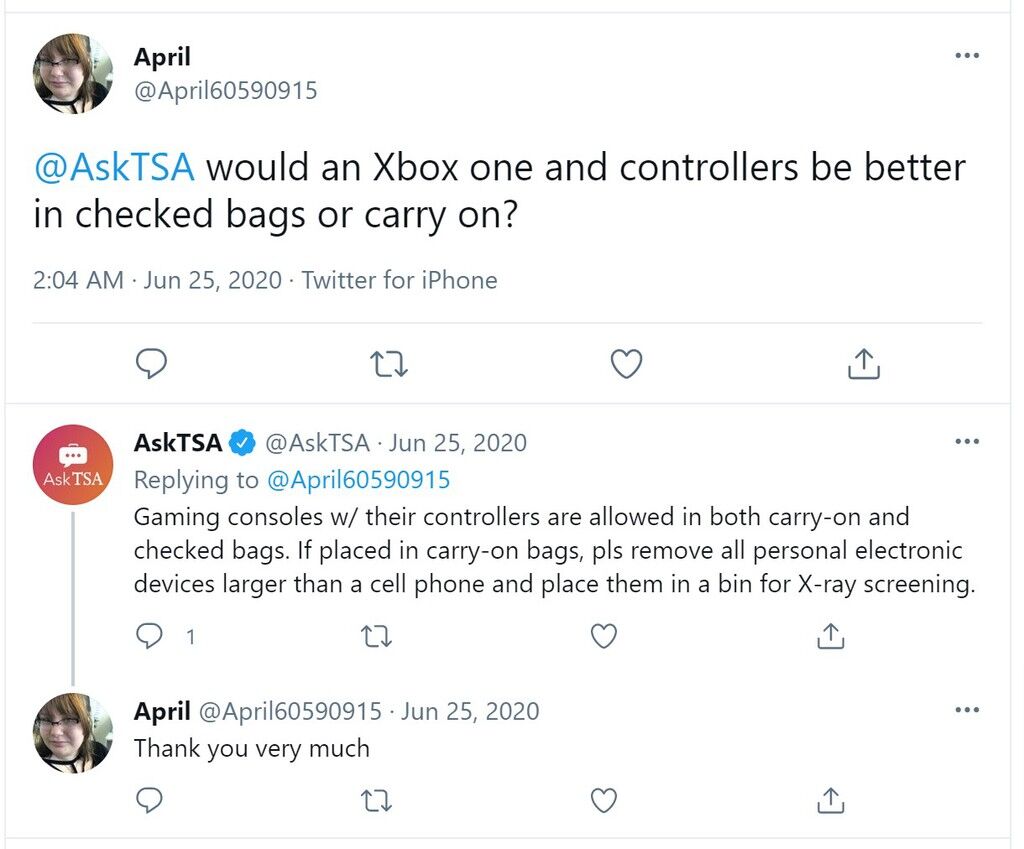1024x849 pixels.
Task: Share the AskTSA gaming consoles reply
Action: (831, 636)
